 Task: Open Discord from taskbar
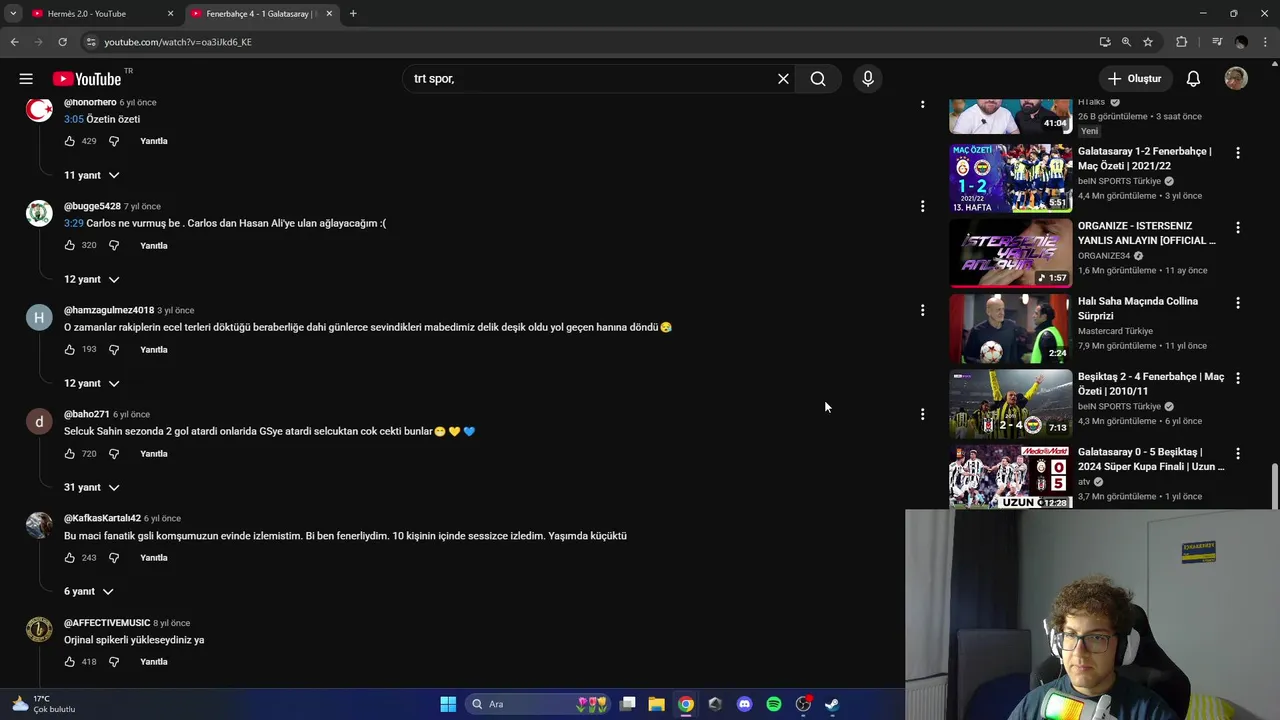click(744, 704)
